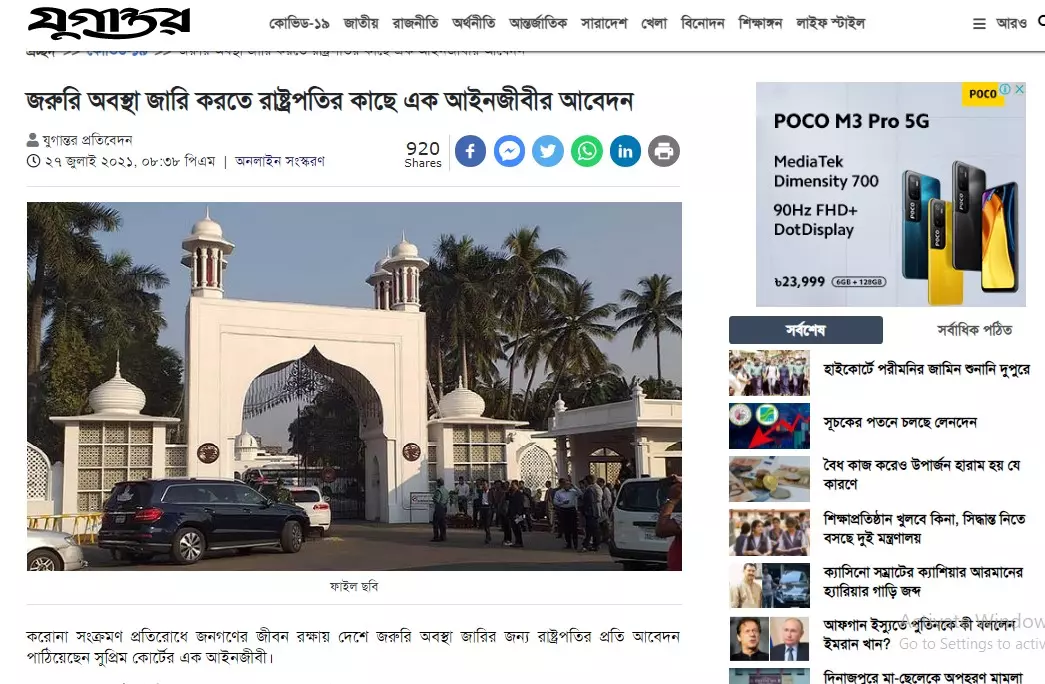Open কোভিড-১৯ menu section
Image resolution: width=1045 pixels, height=684 pixels.
pos(299,23)
